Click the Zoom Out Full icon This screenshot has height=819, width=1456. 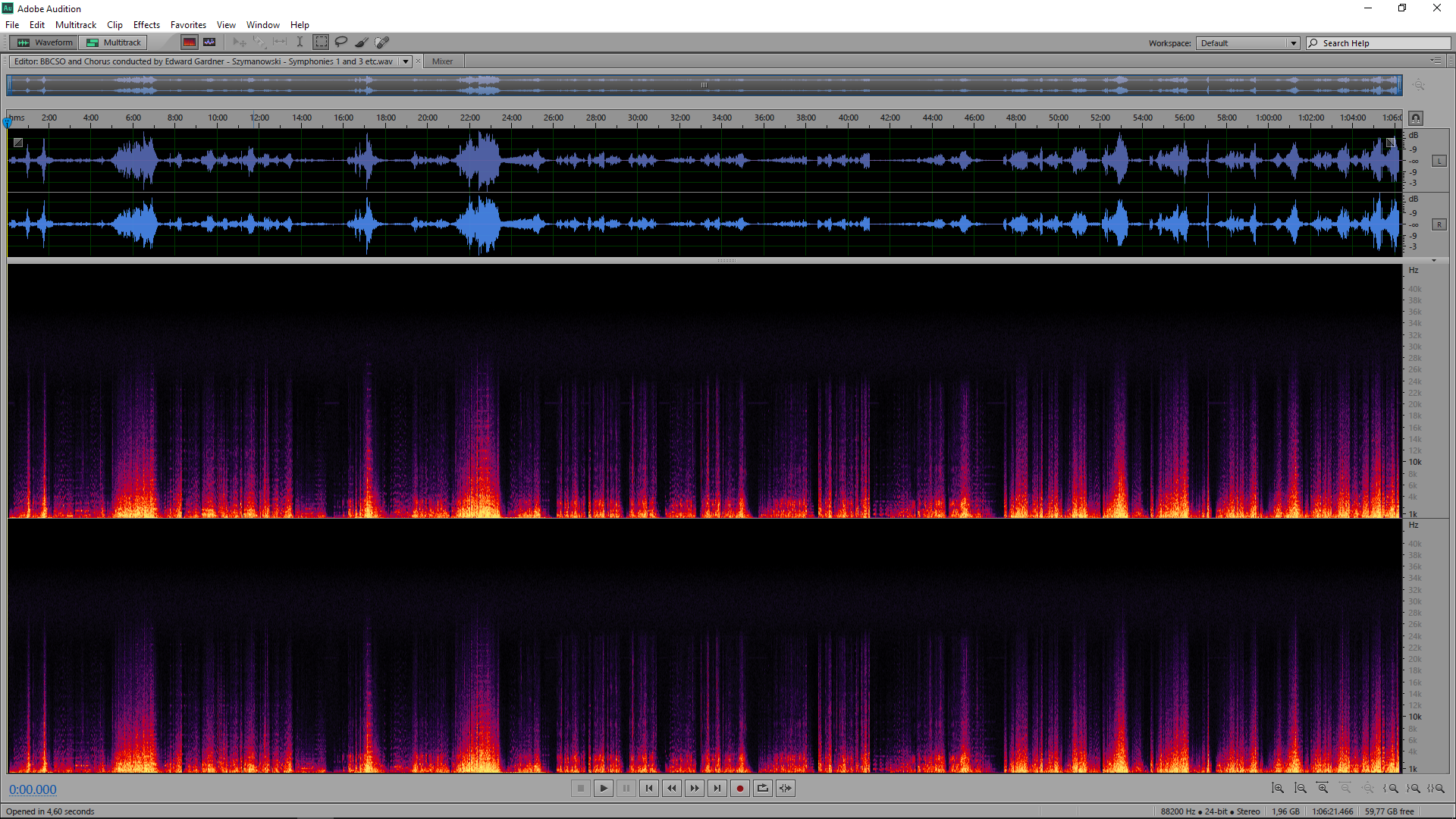pyautogui.click(x=1368, y=789)
